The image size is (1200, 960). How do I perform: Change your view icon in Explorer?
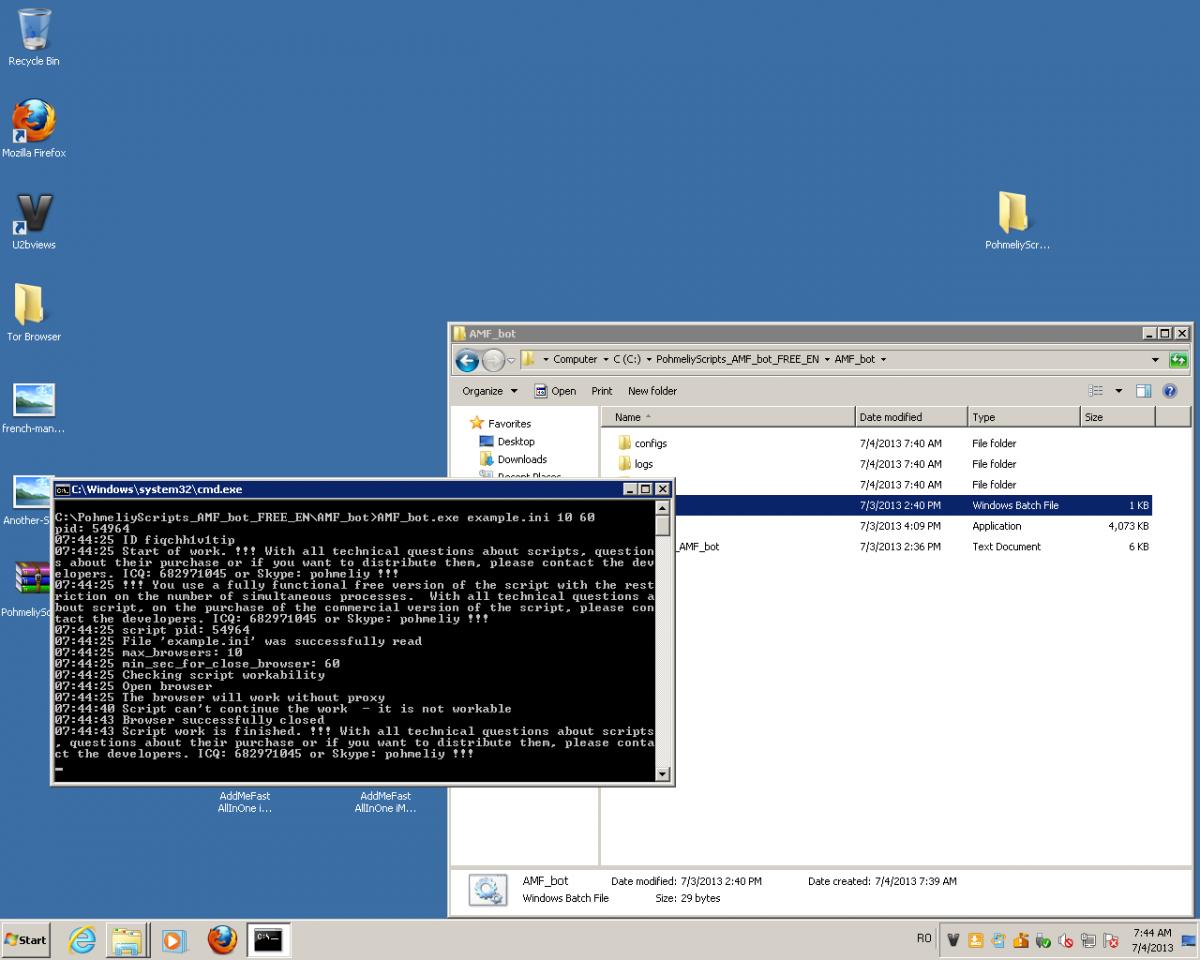1096,391
